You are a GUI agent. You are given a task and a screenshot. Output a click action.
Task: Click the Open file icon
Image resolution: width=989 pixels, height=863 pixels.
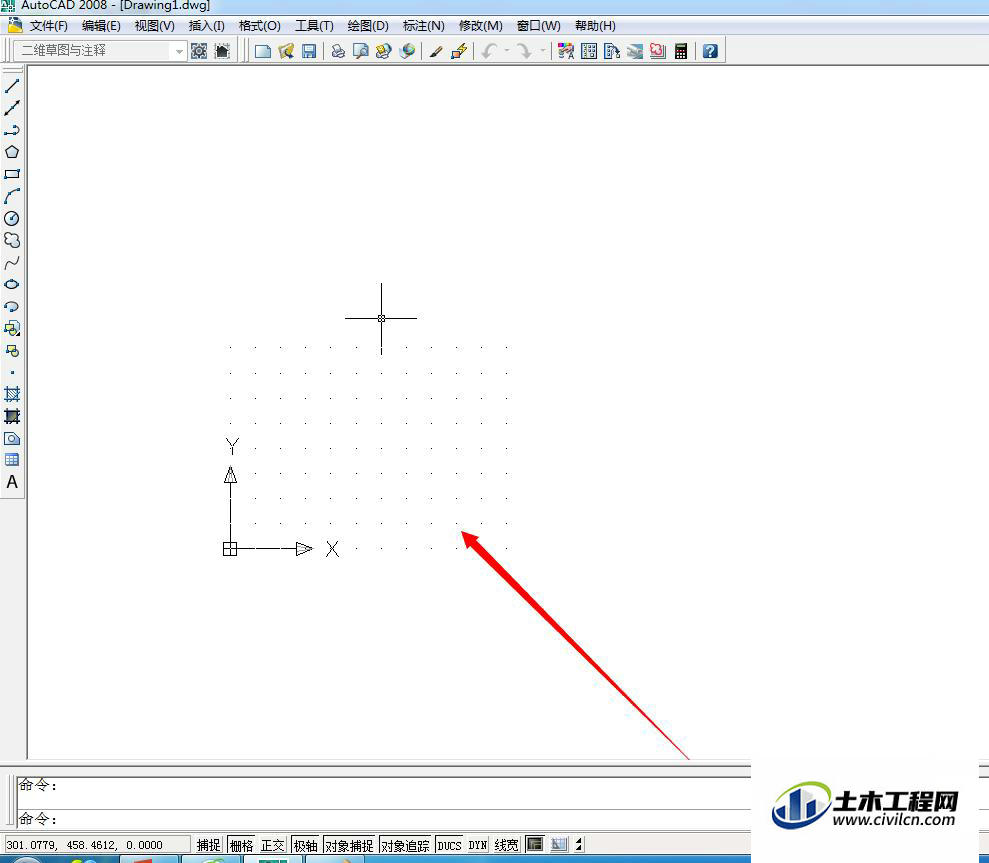point(286,51)
